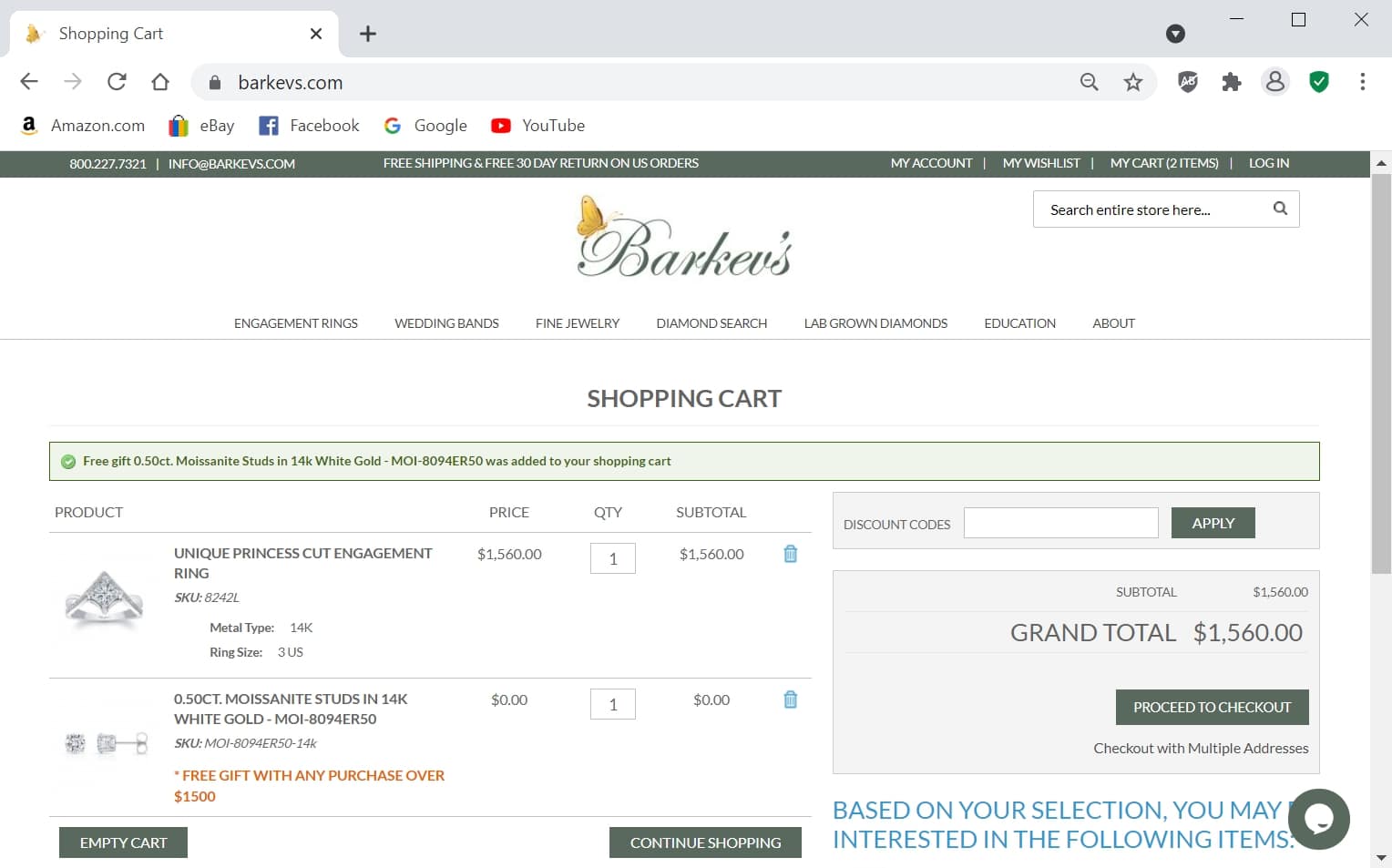This screenshot has width=1392, height=868.
Task: Click Checkout with Multiple Addresses
Action: pyautogui.click(x=1201, y=748)
